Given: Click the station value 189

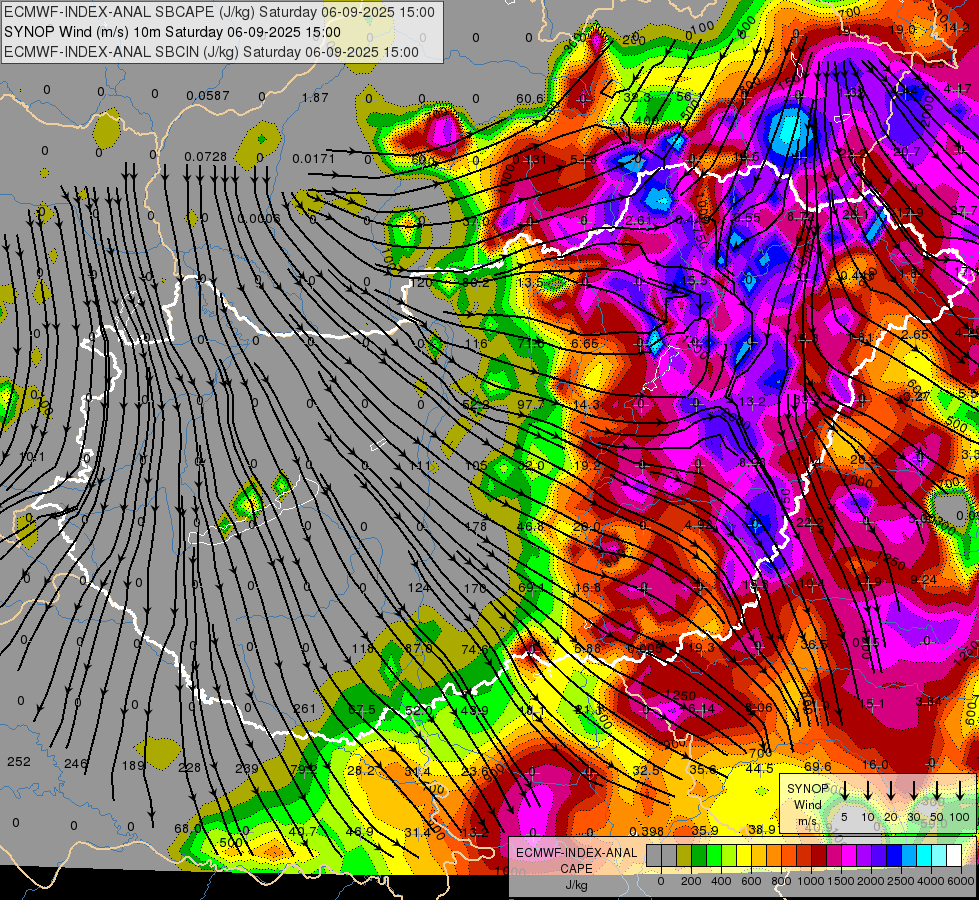Looking at the screenshot, I should pos(133,765).
